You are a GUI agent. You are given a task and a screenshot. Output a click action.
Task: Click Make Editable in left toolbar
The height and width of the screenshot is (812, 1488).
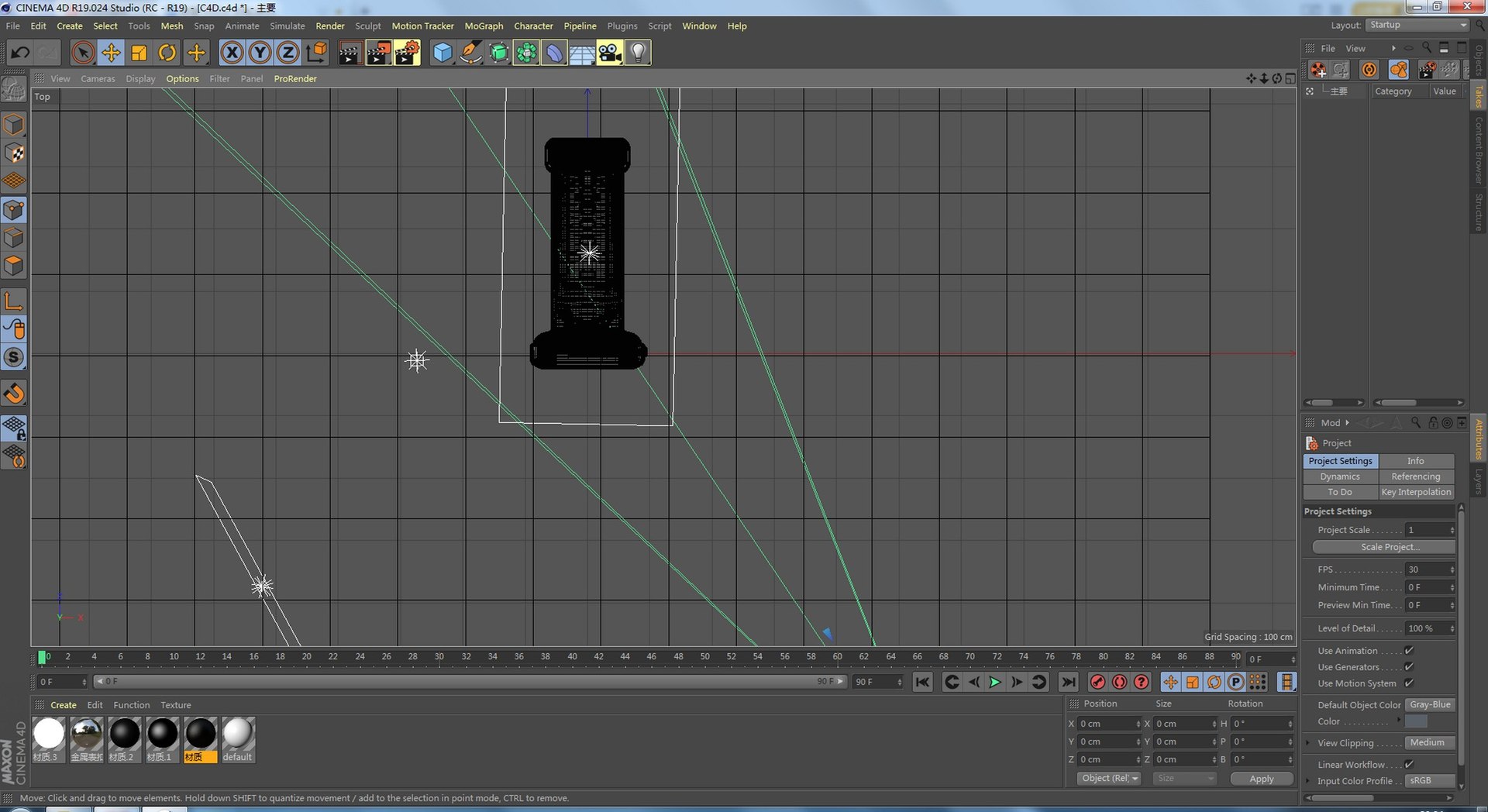tap(14, 90)
